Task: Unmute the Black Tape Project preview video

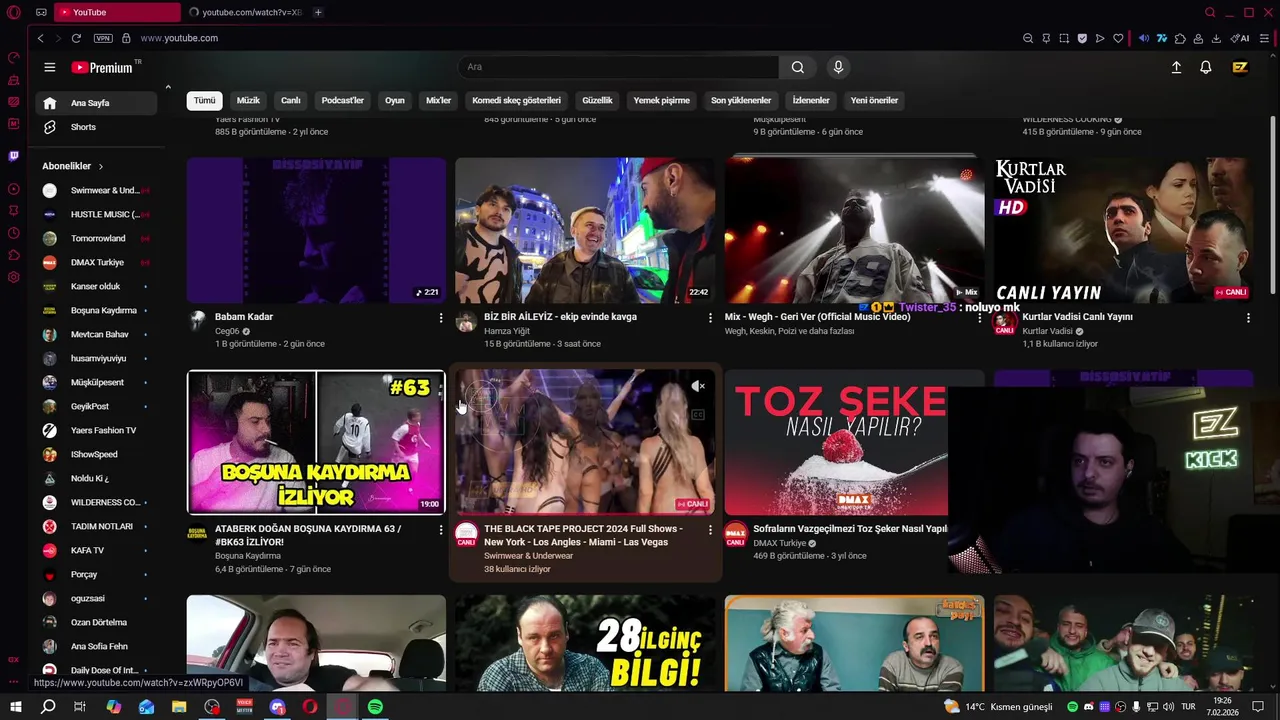Action: coord(698,386)
